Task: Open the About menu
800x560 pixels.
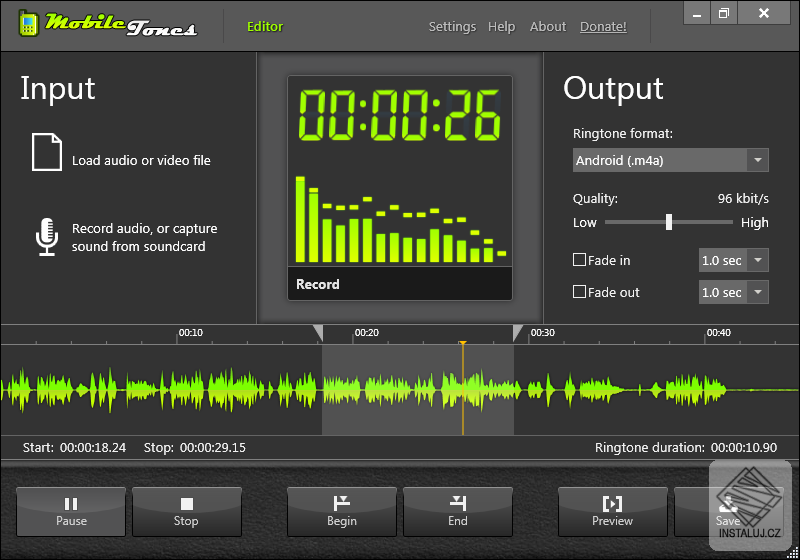Action: click(x=548, y=27)
